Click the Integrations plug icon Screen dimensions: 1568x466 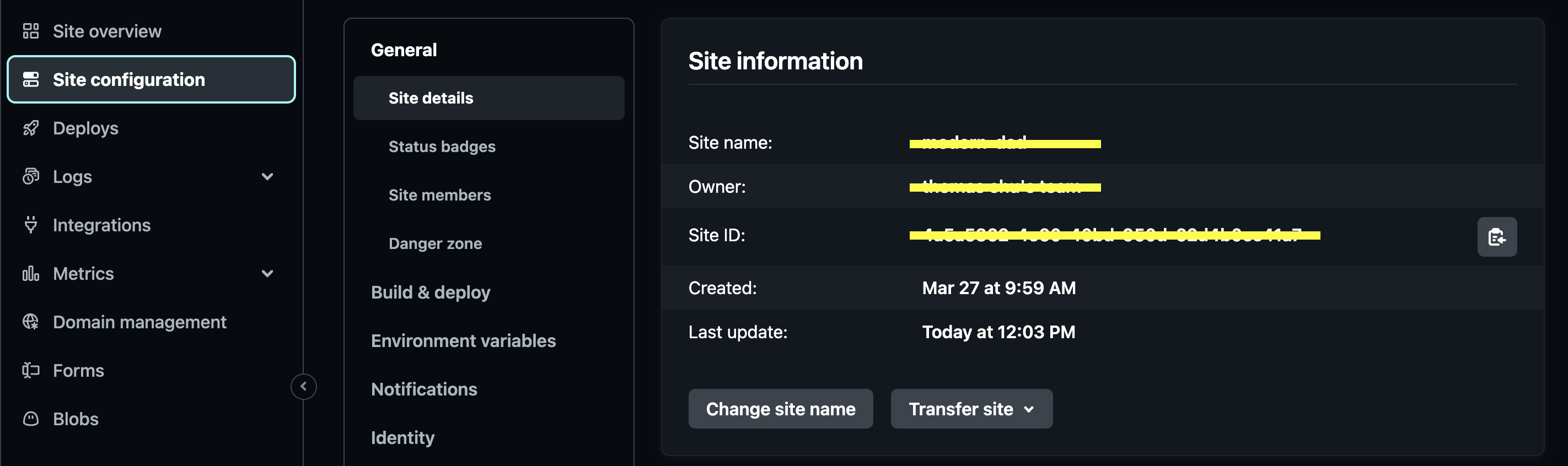coord(30,225)
